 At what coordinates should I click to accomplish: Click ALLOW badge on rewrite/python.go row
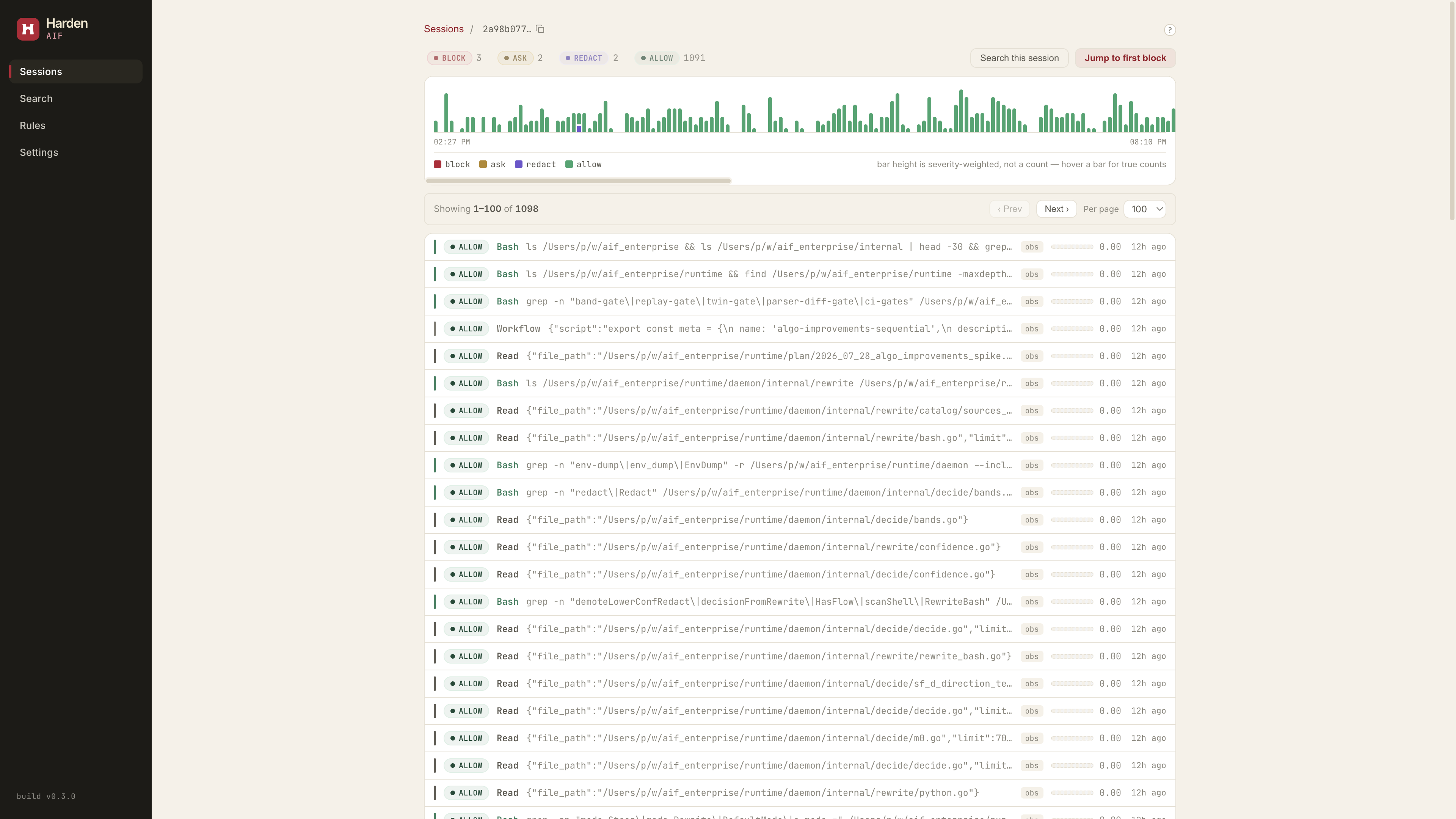coord(466,793)
